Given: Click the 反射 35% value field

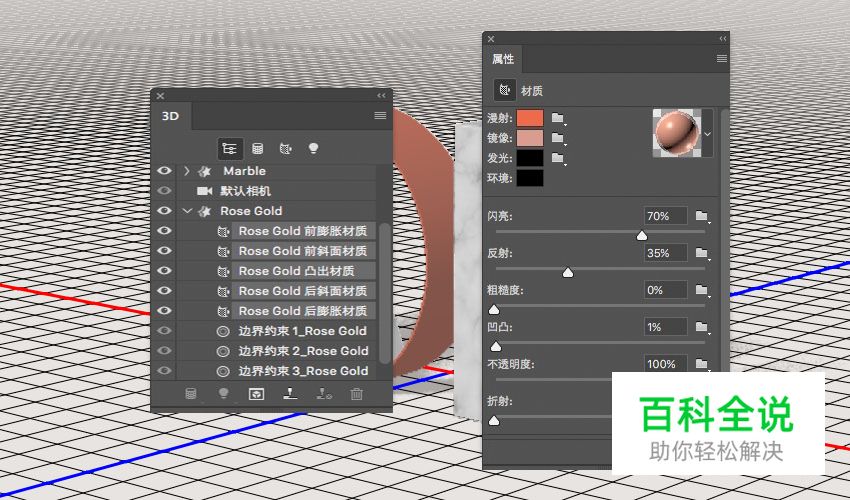Looking at the screenshot, I should pyautogui.click(x=666, y=253).
